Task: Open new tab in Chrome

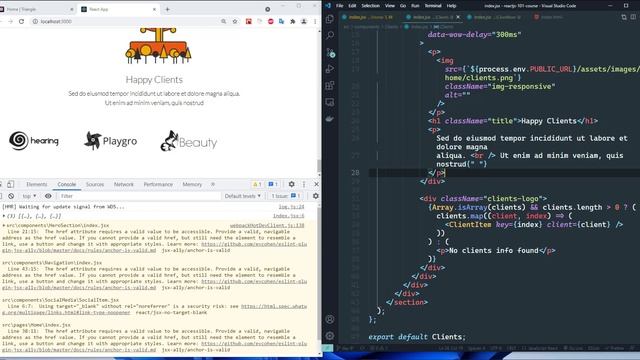Action: click(167, 9)
